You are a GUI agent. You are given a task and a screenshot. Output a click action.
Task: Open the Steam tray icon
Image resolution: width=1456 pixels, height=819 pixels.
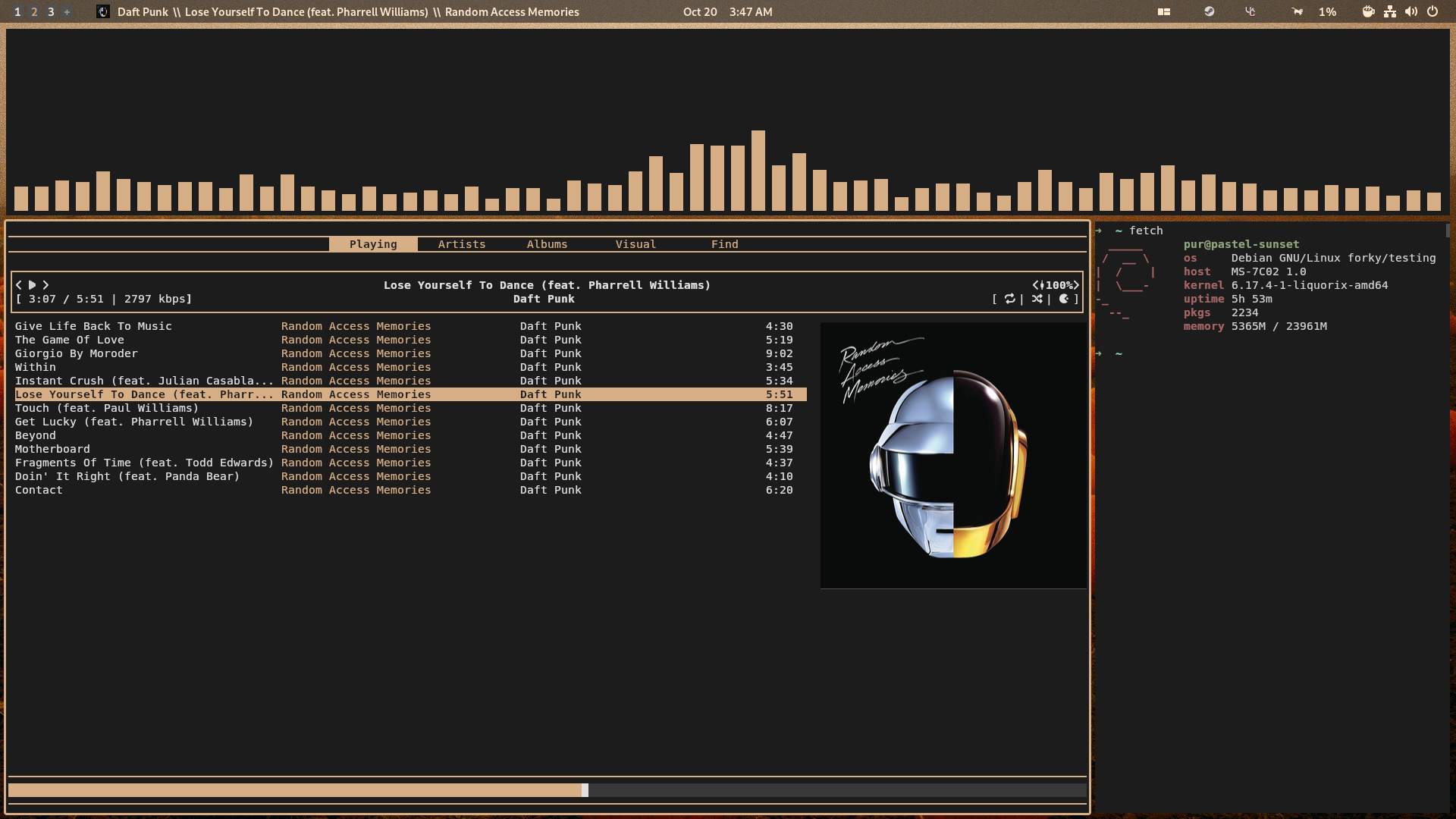click(1210, 11)
